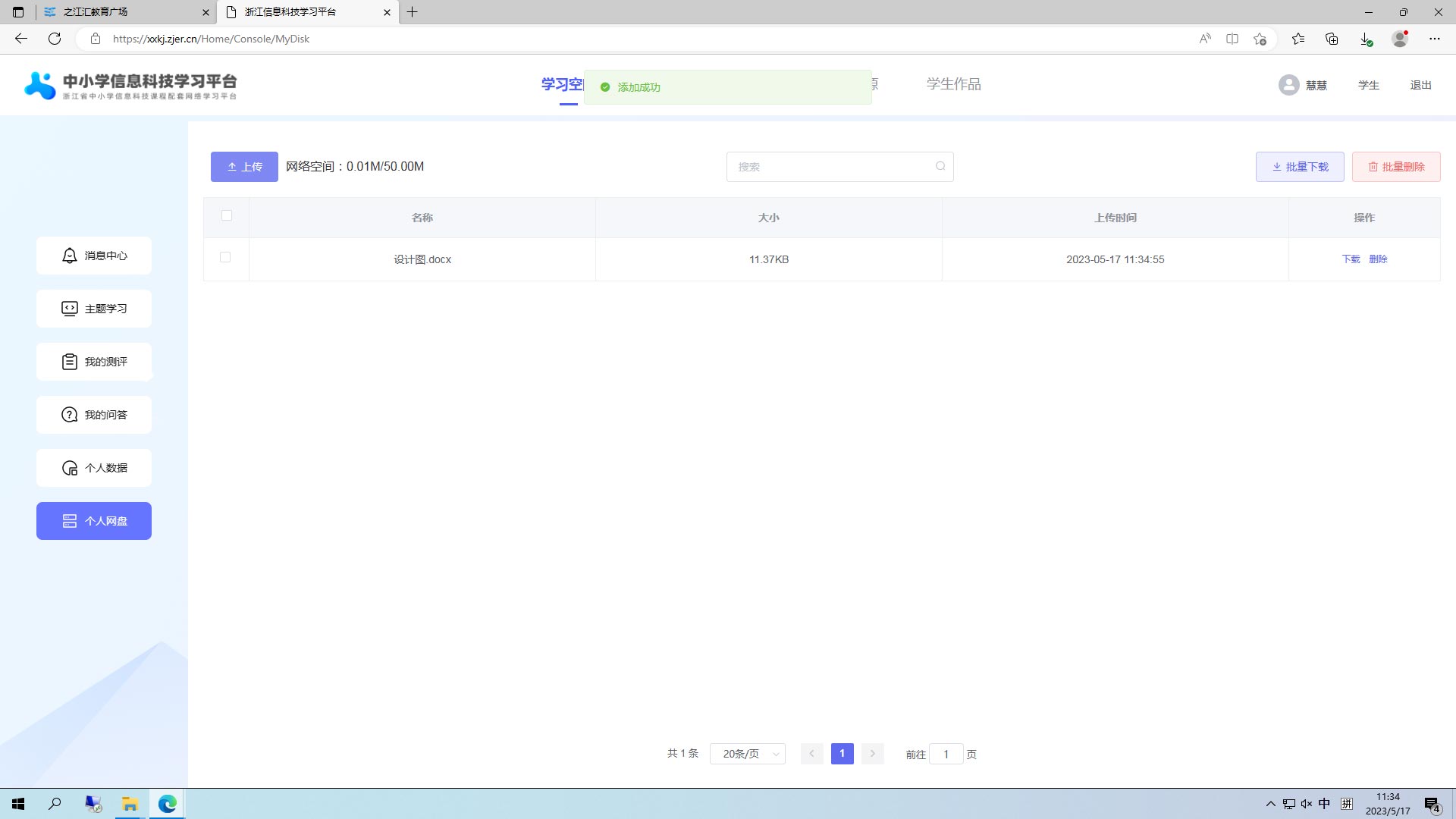Click the 搜索 search input field
This screenshot has height=819, width=1456.
click(830, 167)
